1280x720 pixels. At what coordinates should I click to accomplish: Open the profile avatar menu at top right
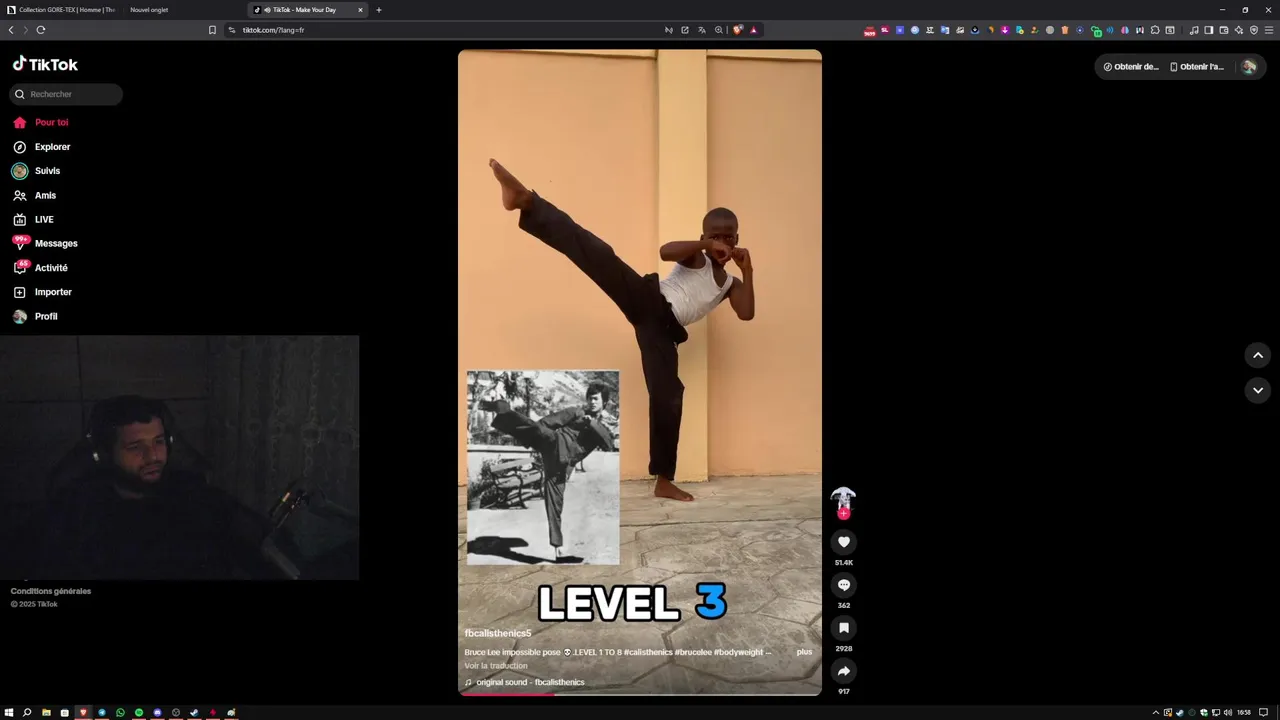pyautogui.click(x=1248, y=67)
